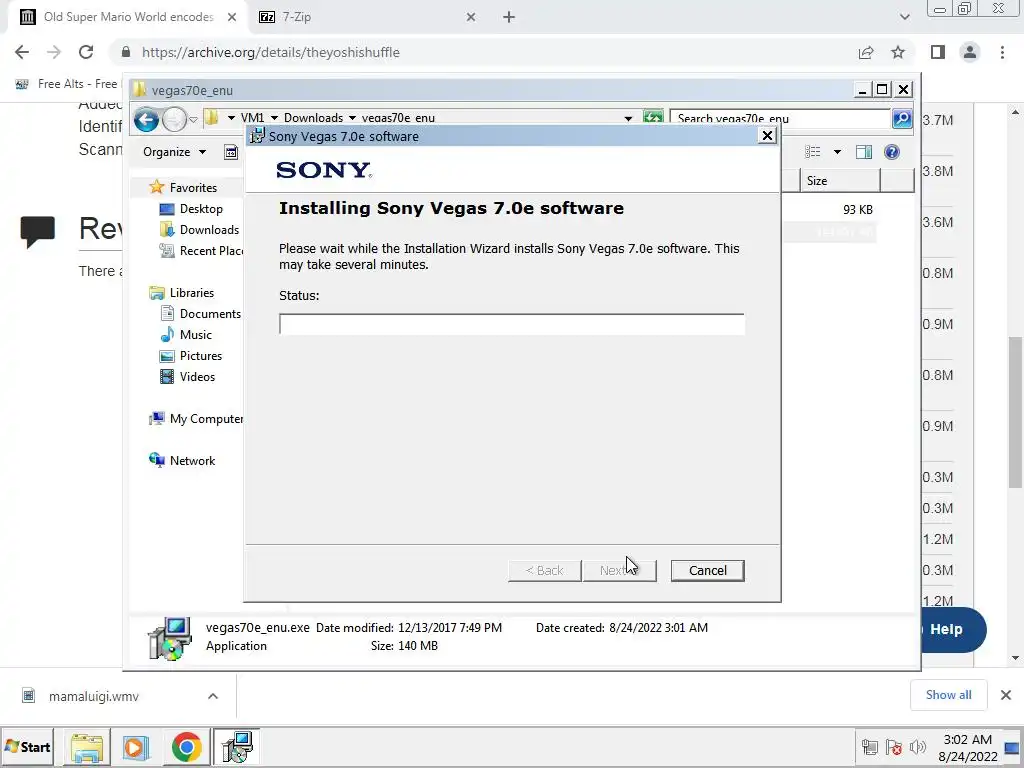
Task: Toggle Chrome side panel icon
Action: (x=938, y=52)
